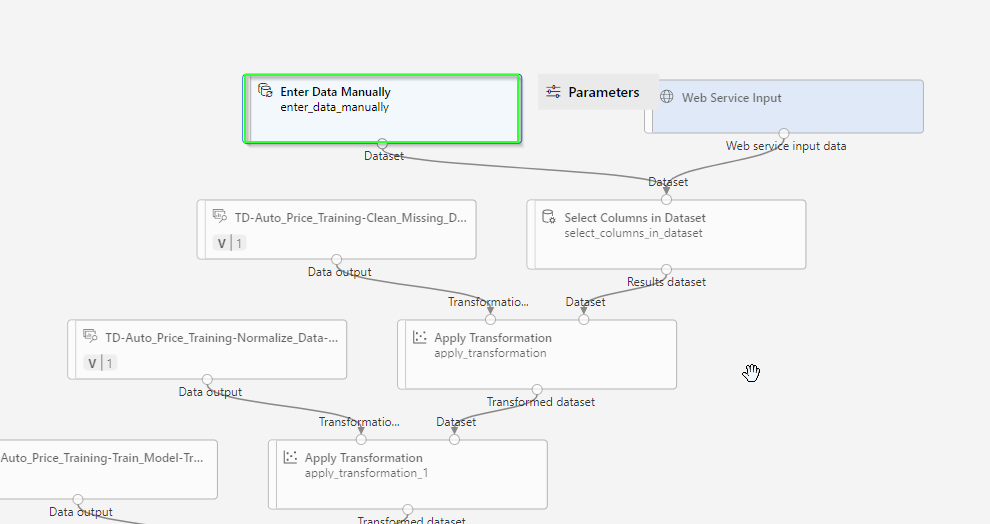Click the Web service input data output port
Image resolution: width=990 pixels, height=524 pixels.
784,133
